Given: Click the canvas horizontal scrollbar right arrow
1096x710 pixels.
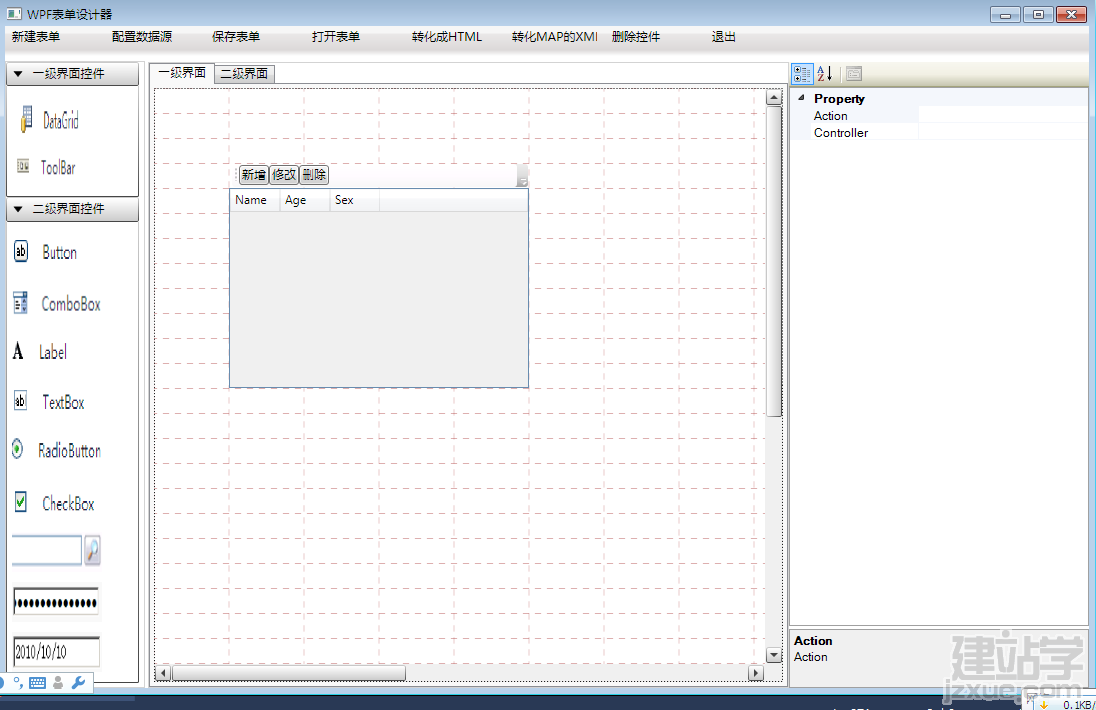Looking at the screenshot, I should pyautogui.click(x=755, y=673).
